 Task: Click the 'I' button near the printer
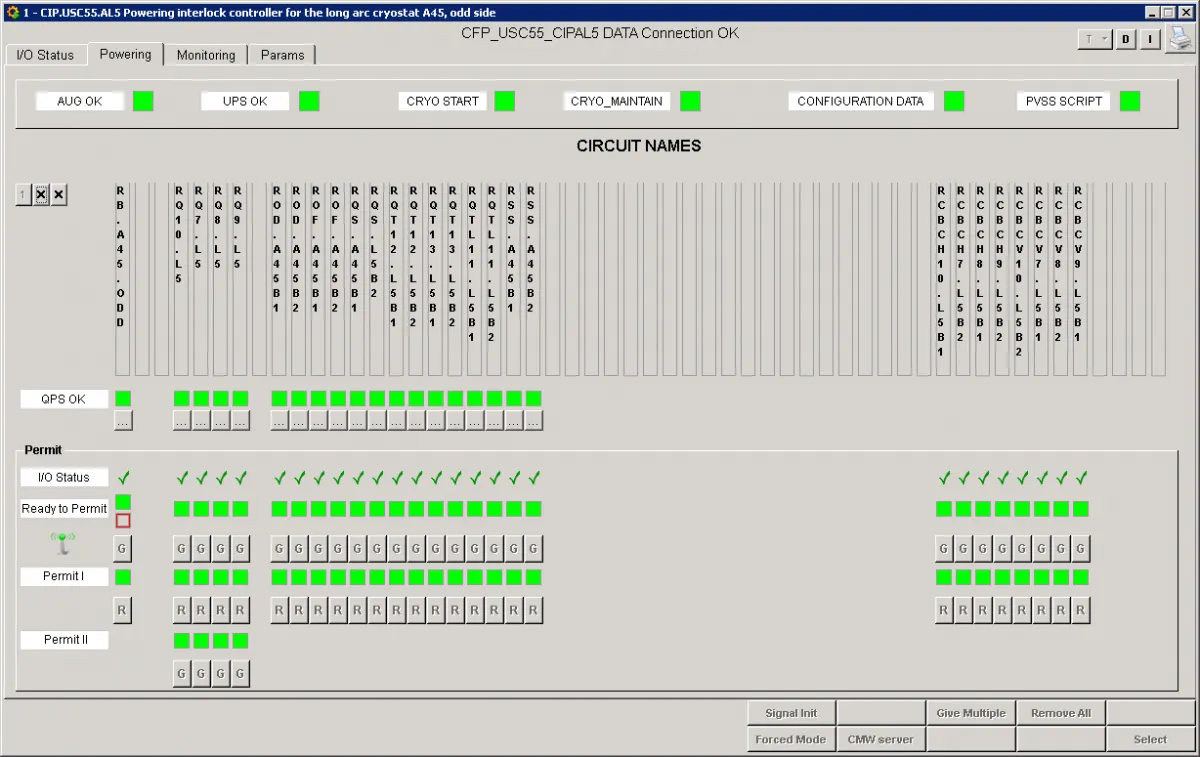1149,39
